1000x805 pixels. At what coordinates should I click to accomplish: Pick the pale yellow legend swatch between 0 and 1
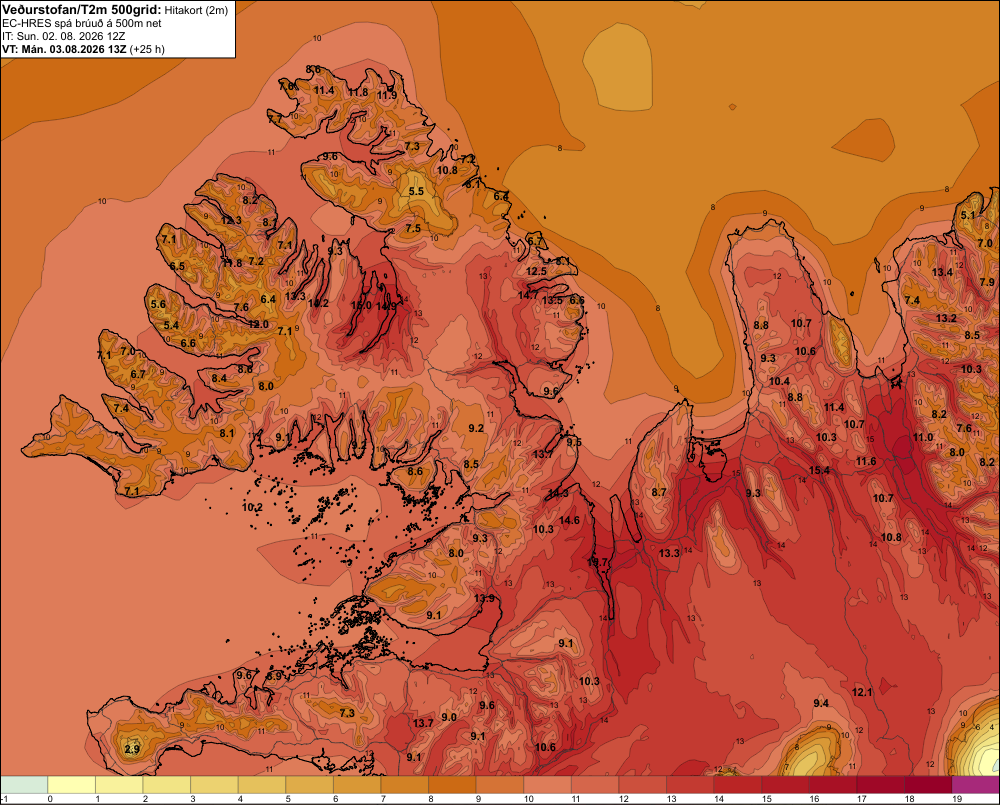click(x=71, y=784)
